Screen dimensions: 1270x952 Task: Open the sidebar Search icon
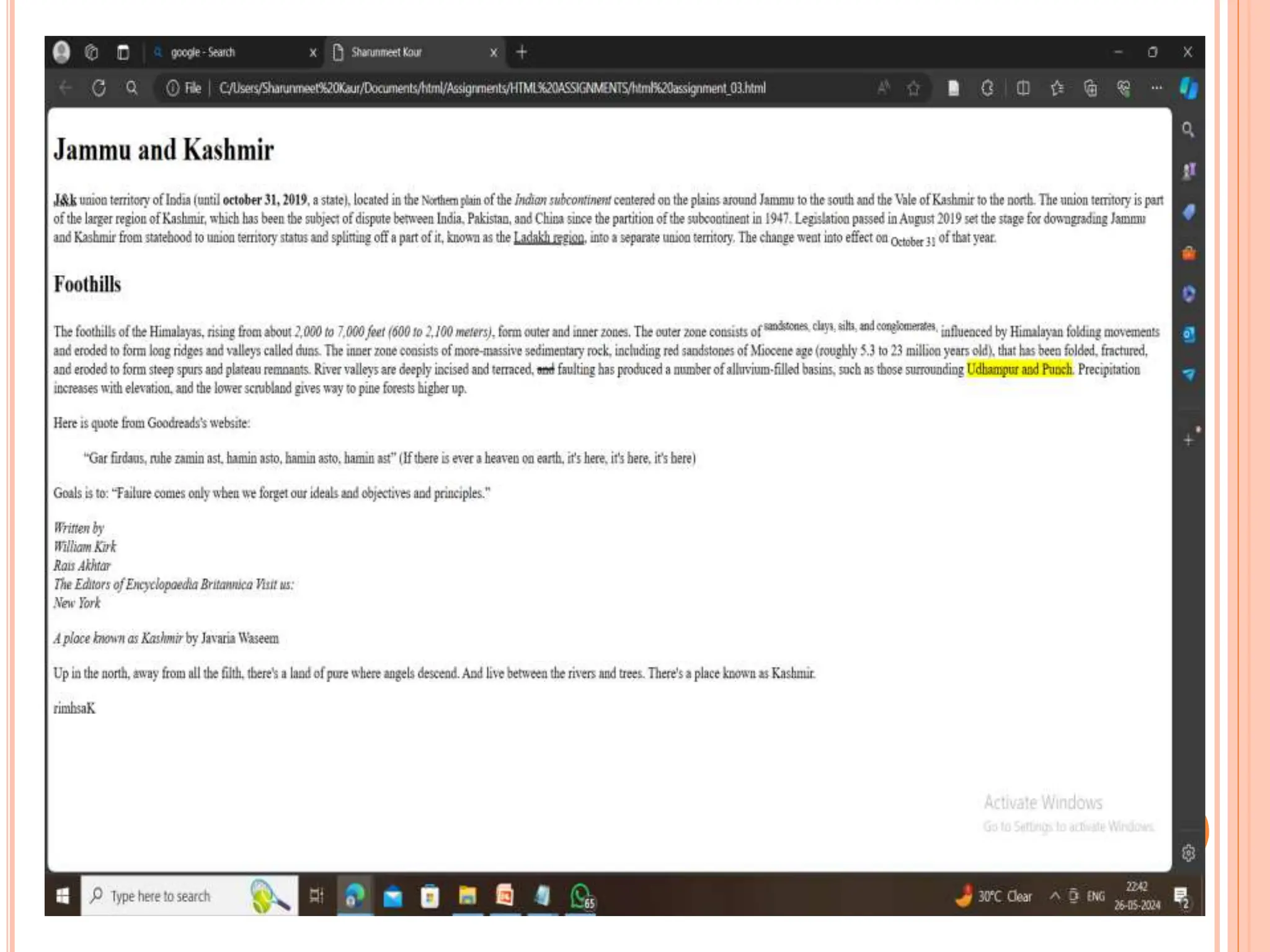[1188, 130]
